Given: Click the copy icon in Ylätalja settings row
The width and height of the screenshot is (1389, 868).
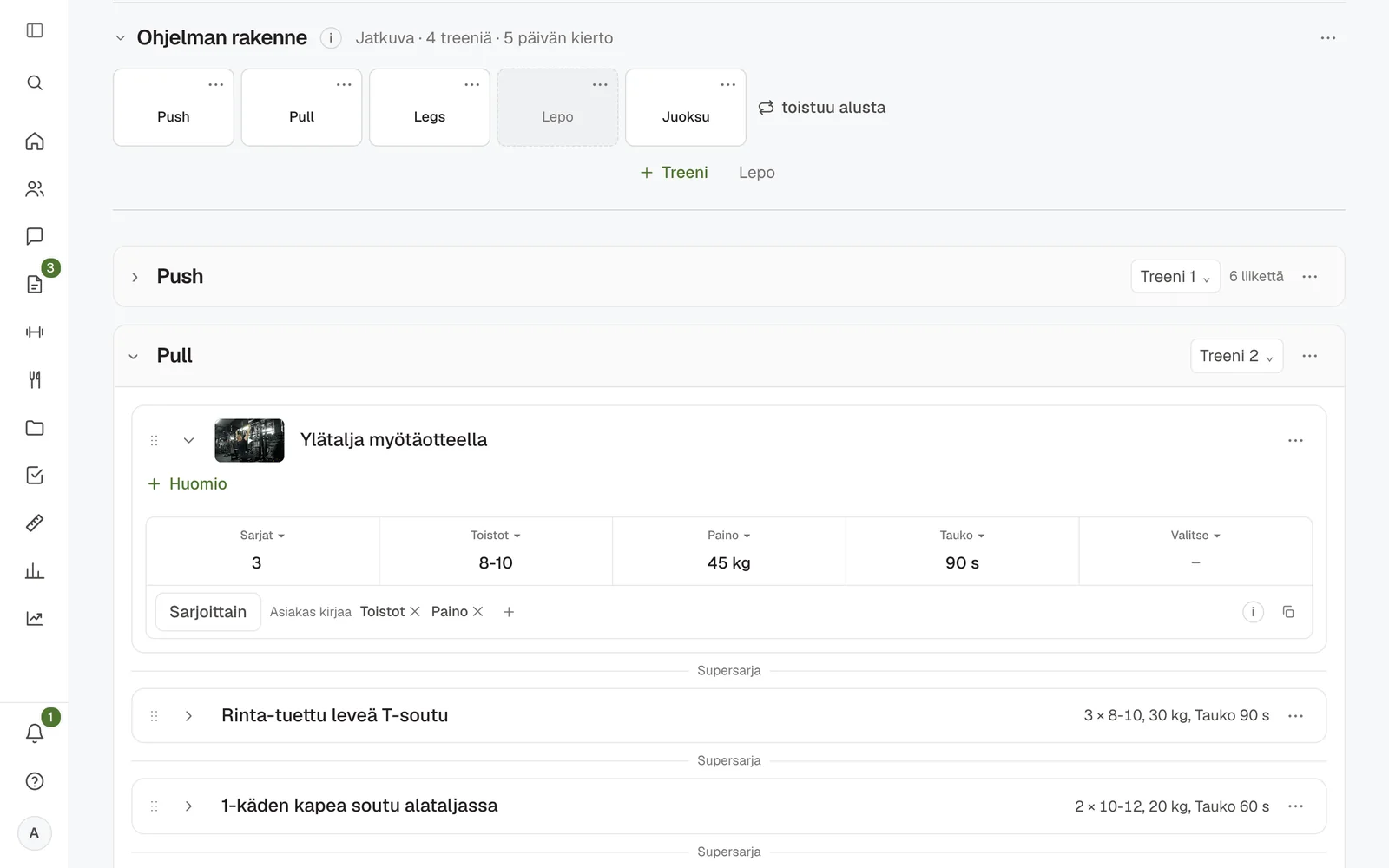Looking at the screenshot, I should coord(1288,612).
